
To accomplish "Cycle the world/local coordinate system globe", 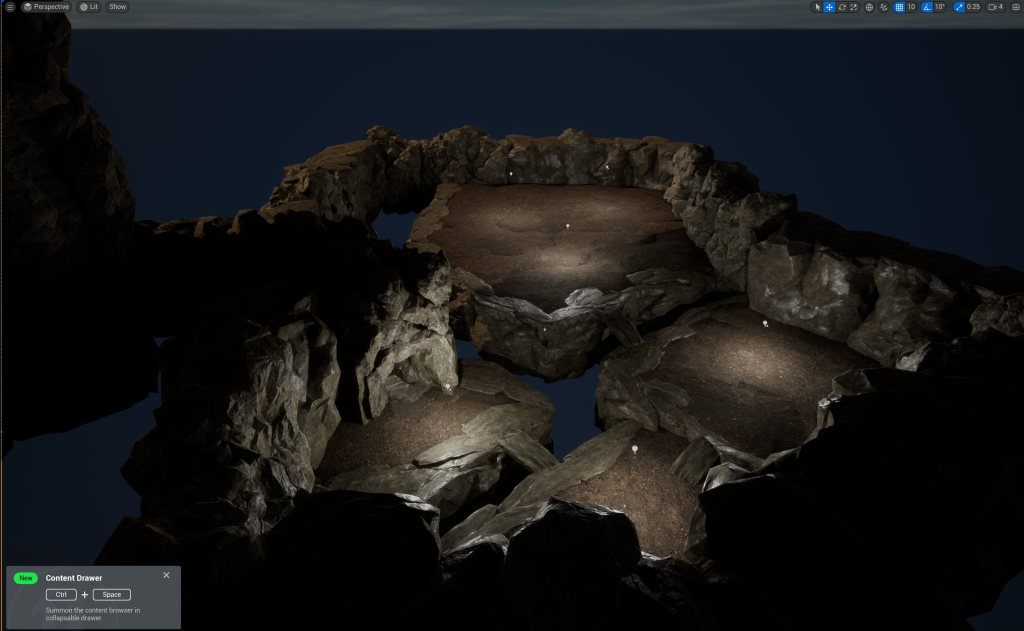I will pyautogui.click(x=869, y=7).
